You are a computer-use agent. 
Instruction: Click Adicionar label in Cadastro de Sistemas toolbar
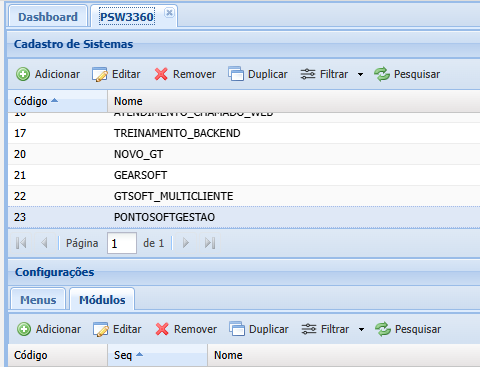tap(57, 74)
